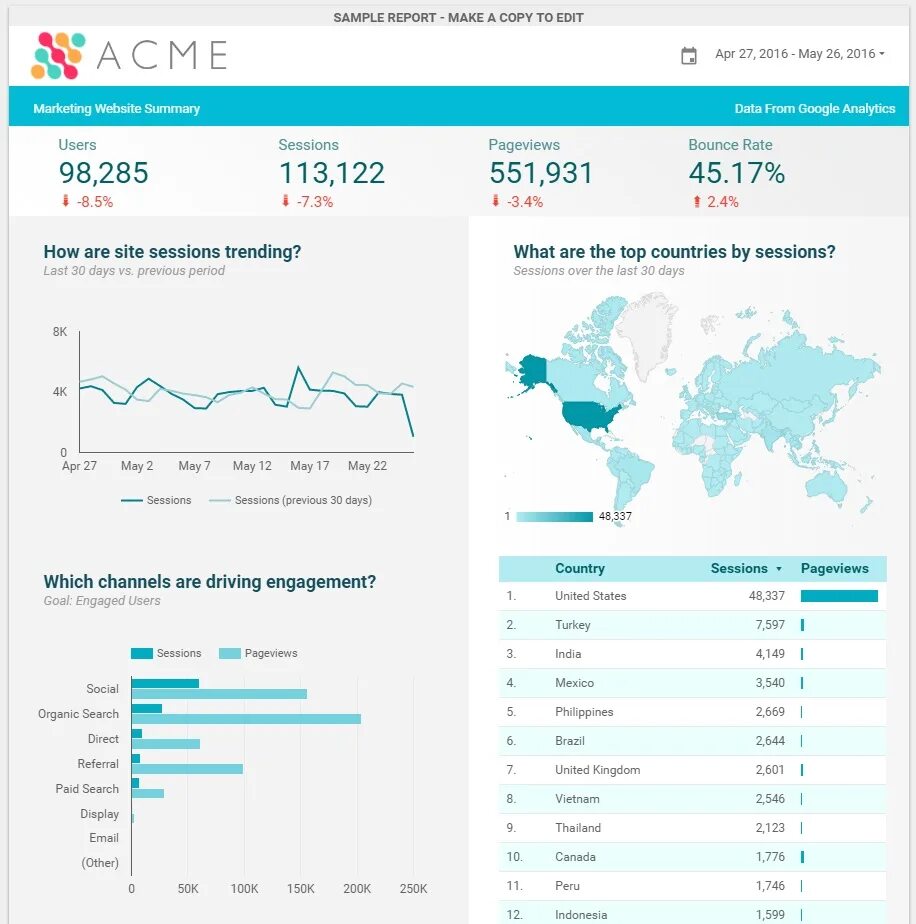Click the Philippines row name
This screenshot has width=916, height=924.
pos(584,712)
